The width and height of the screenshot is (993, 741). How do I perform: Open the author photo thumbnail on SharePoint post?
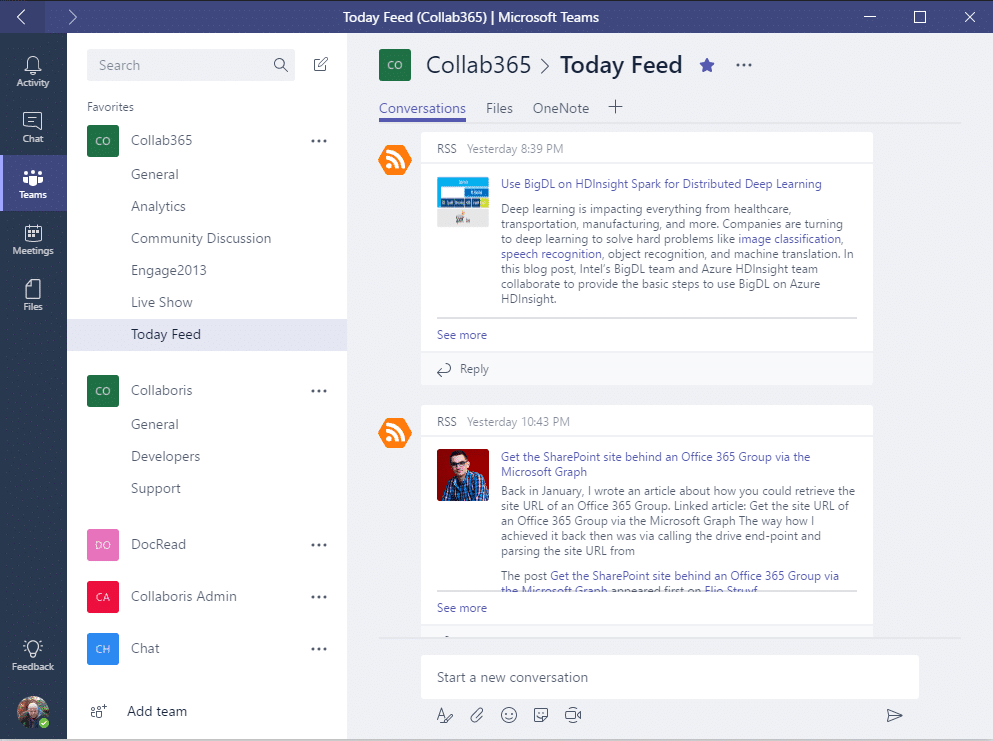(x=463, y=475)
